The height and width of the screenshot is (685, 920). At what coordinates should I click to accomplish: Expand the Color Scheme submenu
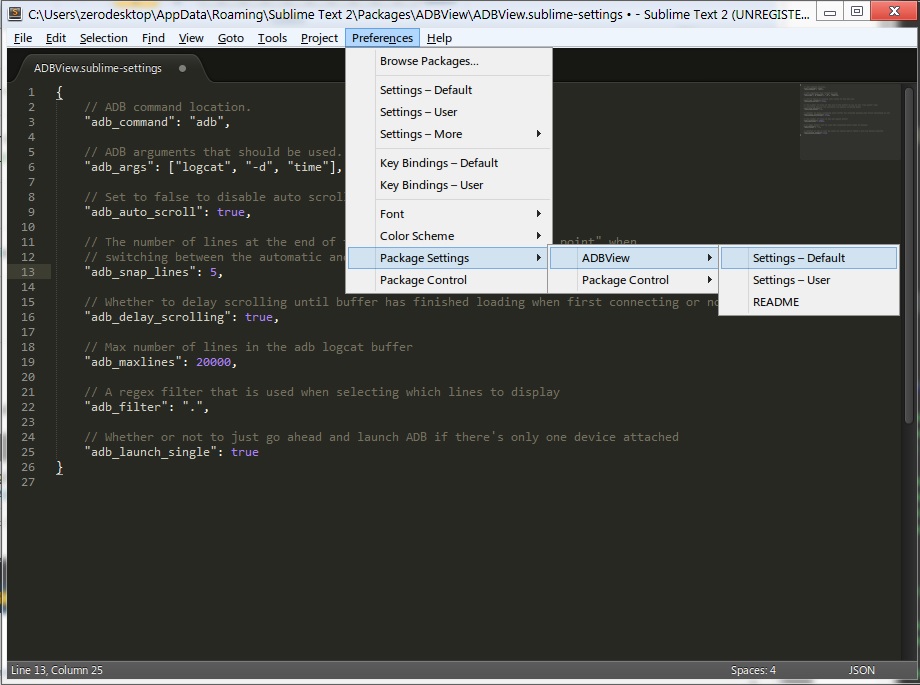pyautogui.click(x=449, y=236)
